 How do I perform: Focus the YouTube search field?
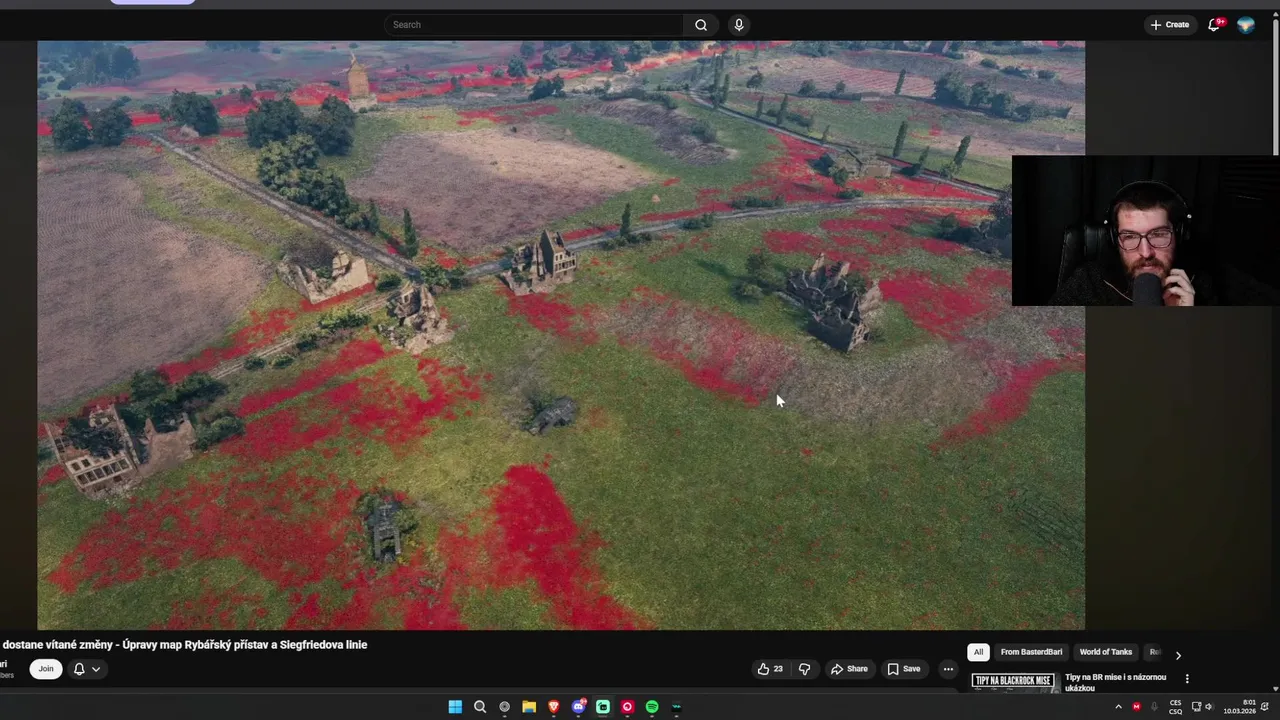click(x=534, y=25)
